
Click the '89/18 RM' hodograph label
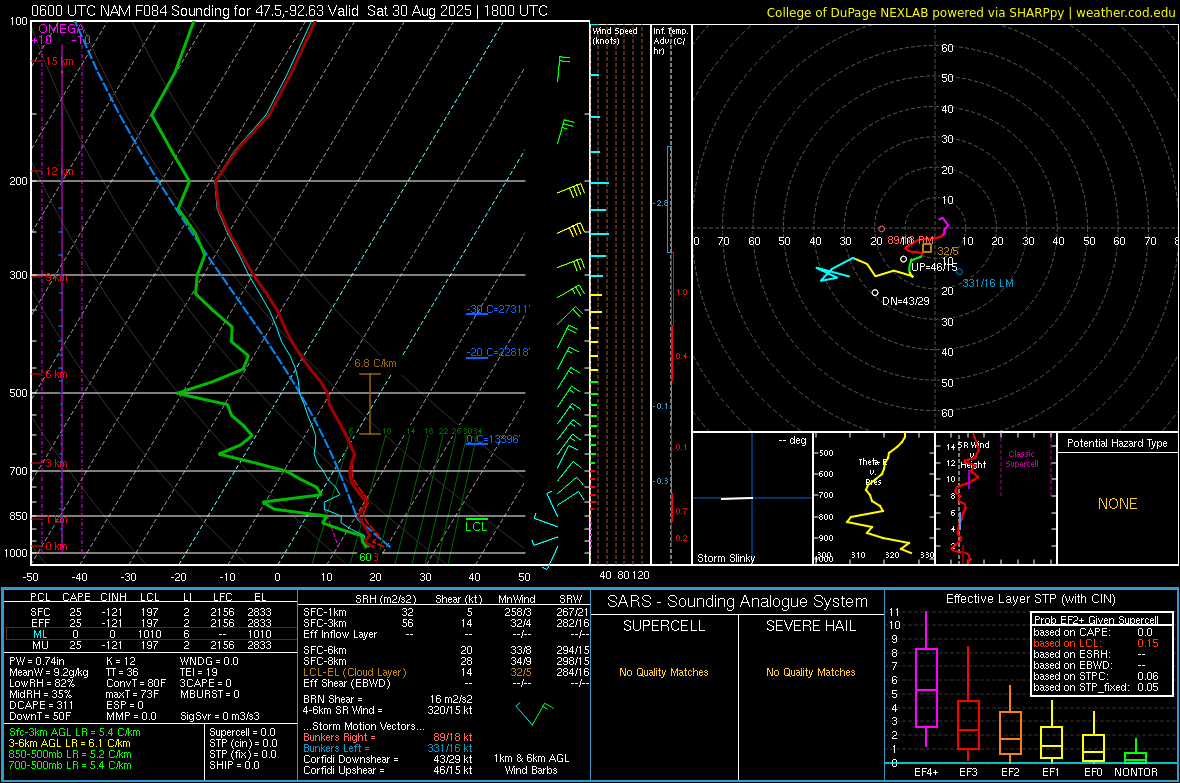pyautogui.click(x=910, y=240)
